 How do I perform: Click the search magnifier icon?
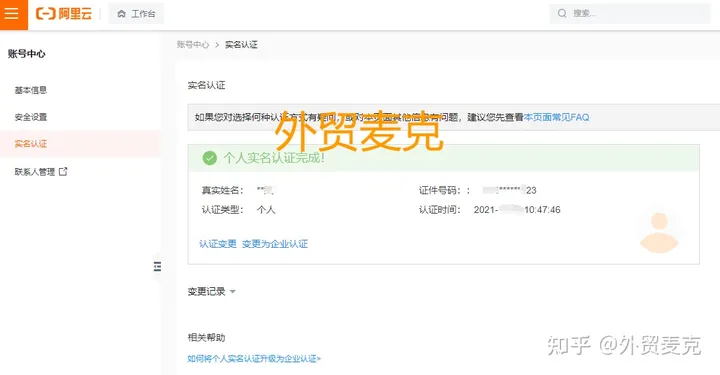click(x=562, y=13)
